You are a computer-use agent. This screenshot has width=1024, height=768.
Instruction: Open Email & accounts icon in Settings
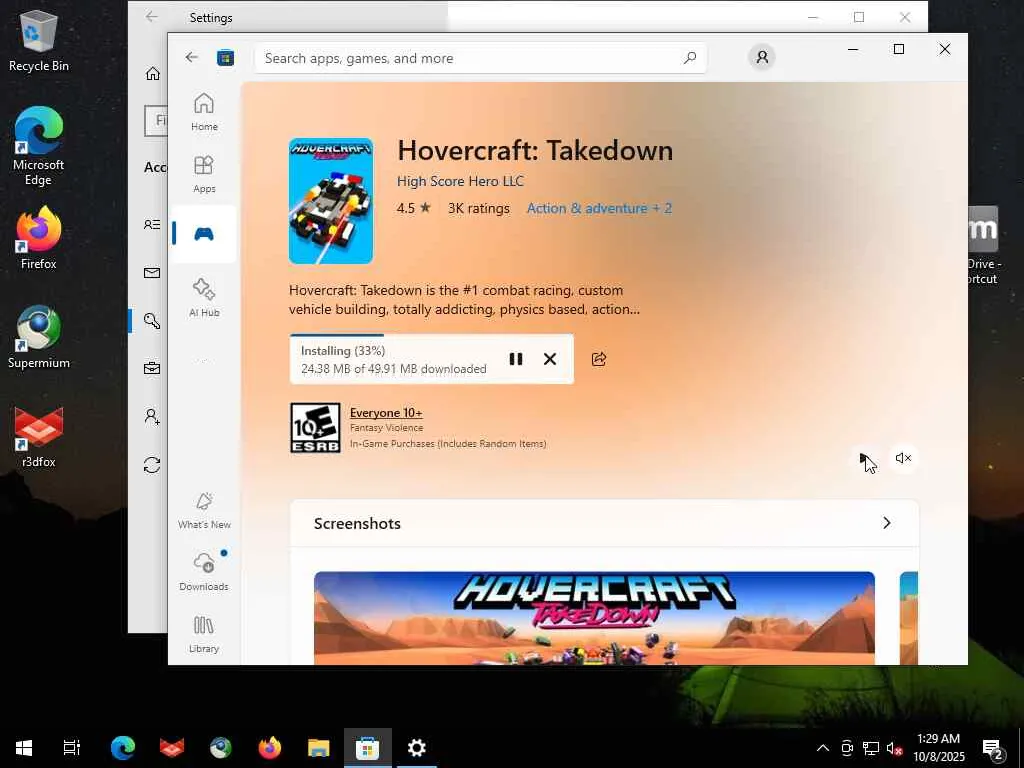[x=152, y=273]
